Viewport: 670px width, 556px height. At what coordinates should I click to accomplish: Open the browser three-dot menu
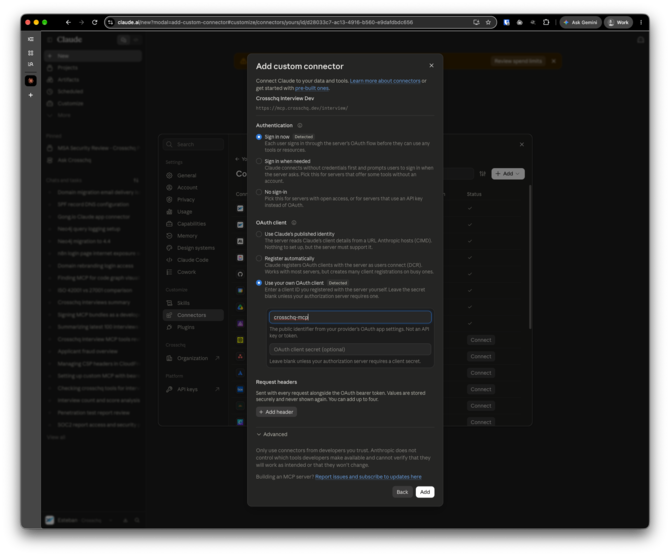641,22
